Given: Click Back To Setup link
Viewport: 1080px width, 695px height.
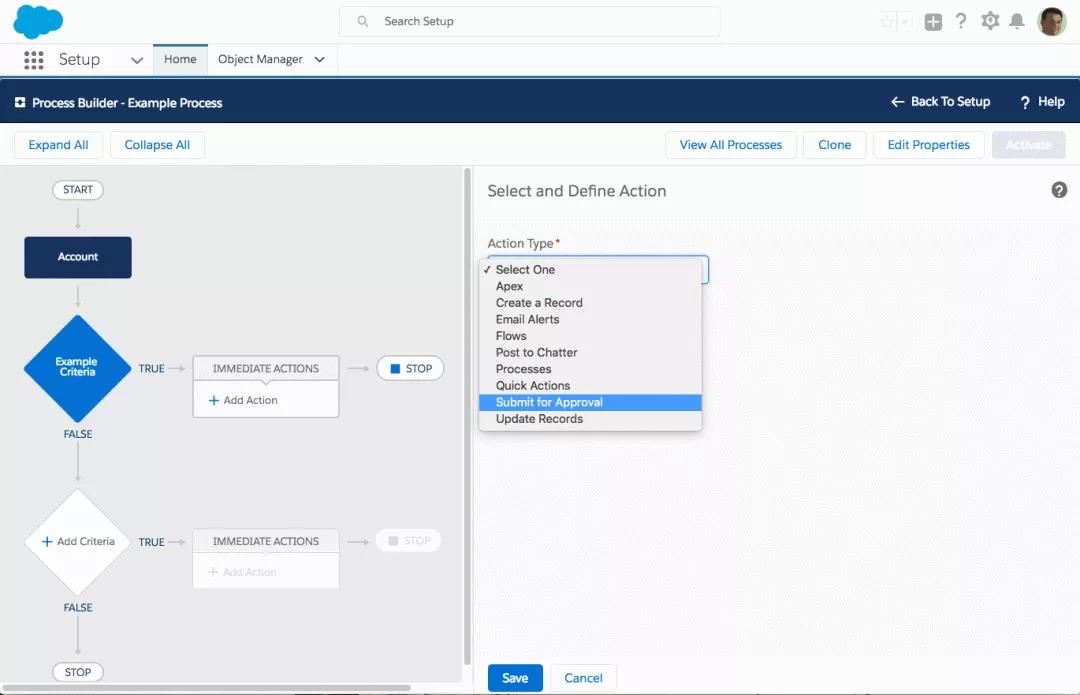Looking at the screenshot, I should (x=940, y=102).
